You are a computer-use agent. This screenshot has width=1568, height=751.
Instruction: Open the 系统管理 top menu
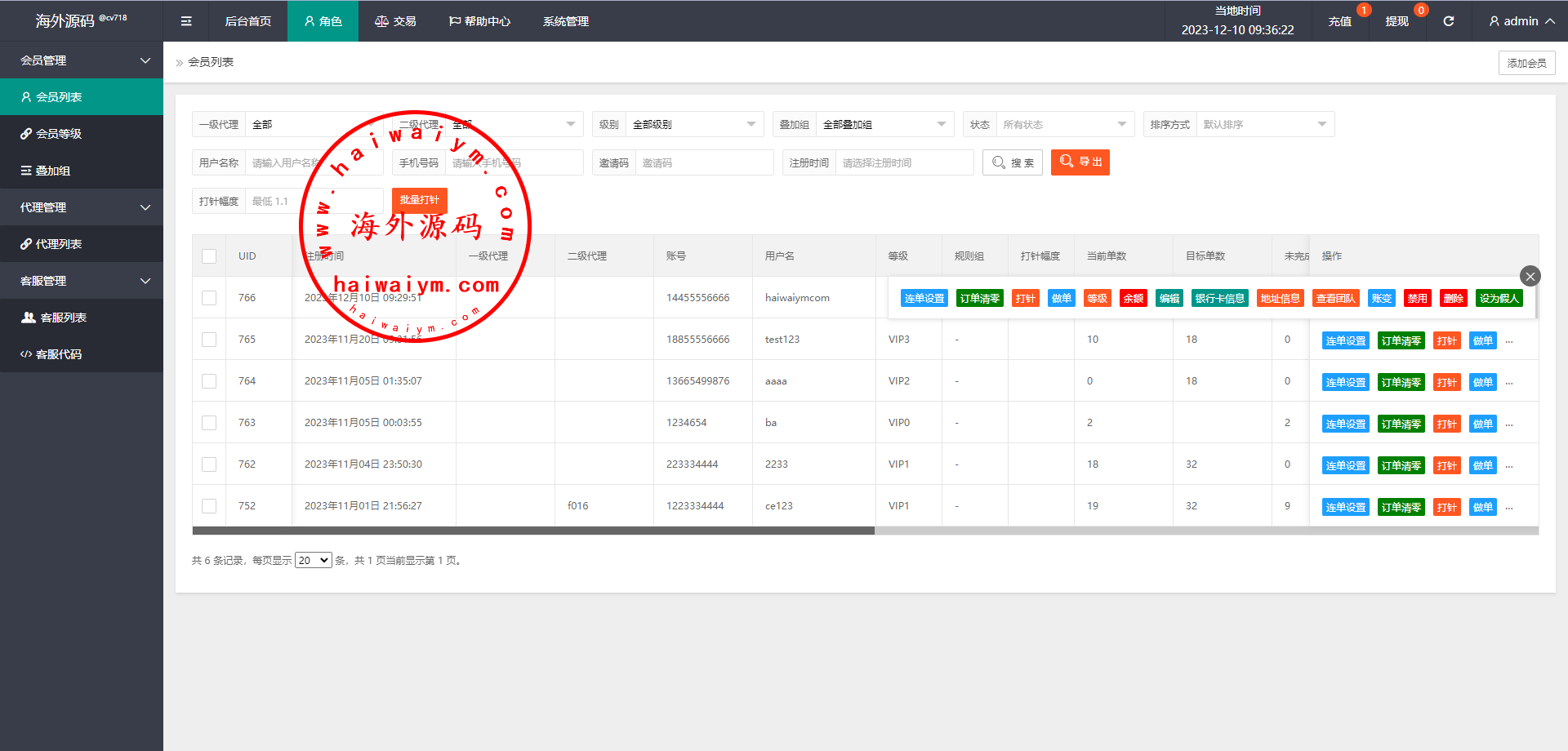(x=565, y=21)
